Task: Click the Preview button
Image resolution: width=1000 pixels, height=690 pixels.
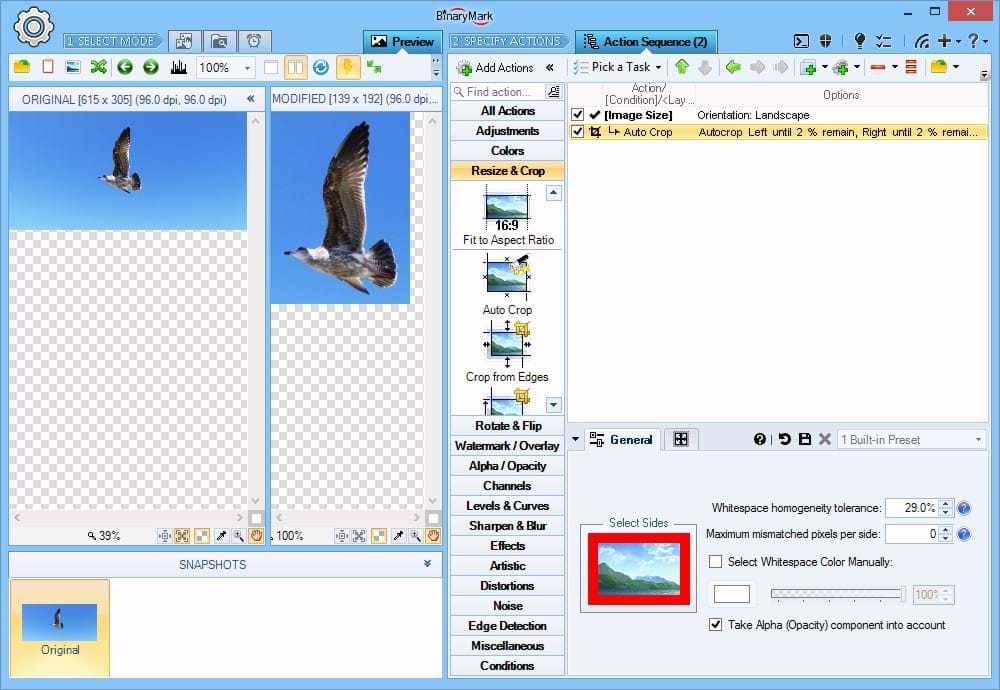Action: (402, 42)
